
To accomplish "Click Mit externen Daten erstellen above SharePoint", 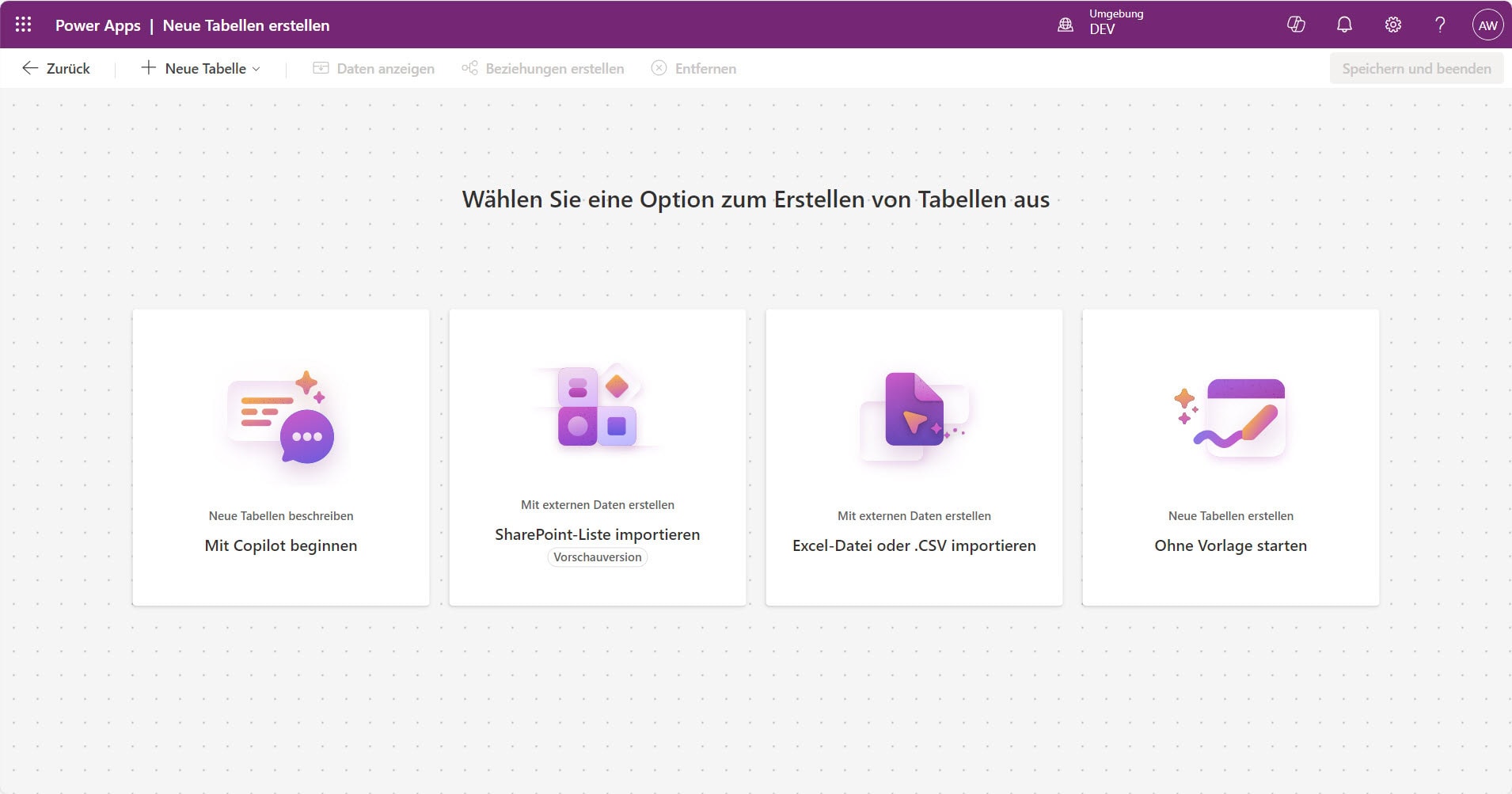I will [x=598, y=504].
